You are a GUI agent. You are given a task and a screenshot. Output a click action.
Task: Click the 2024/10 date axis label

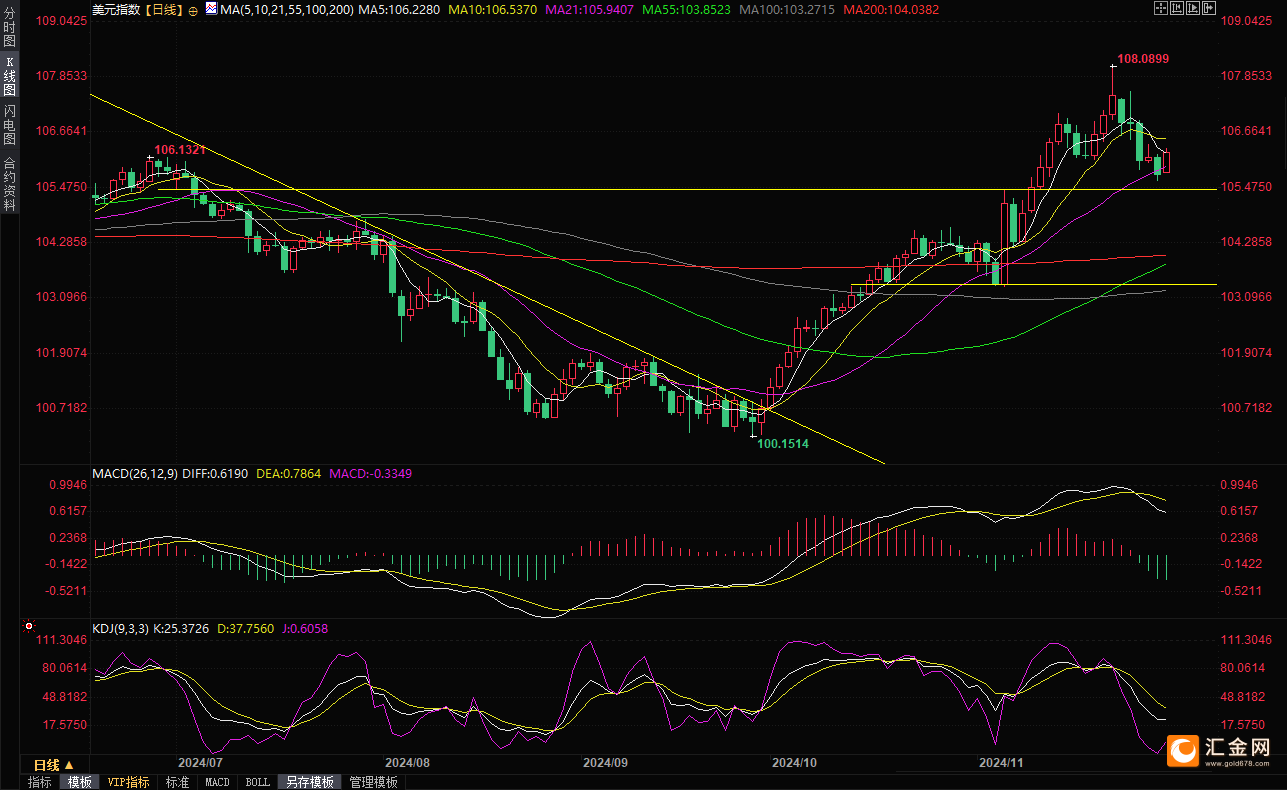(794, 762)
